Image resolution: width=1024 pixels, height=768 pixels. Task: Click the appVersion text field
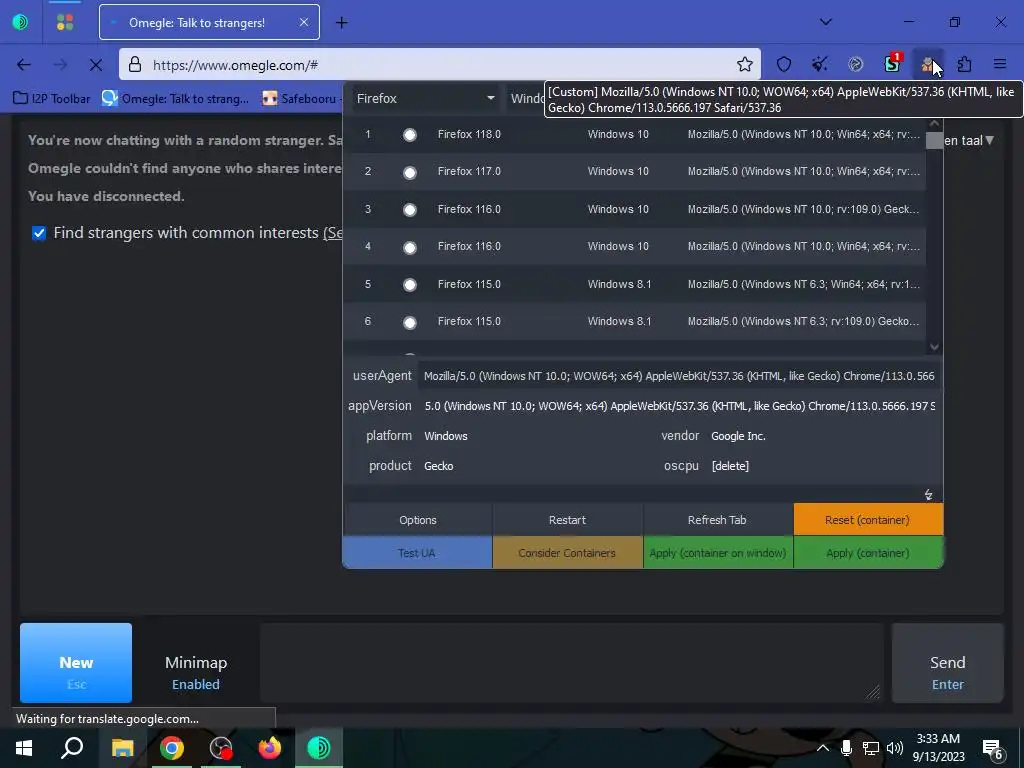tap(679, 406)
